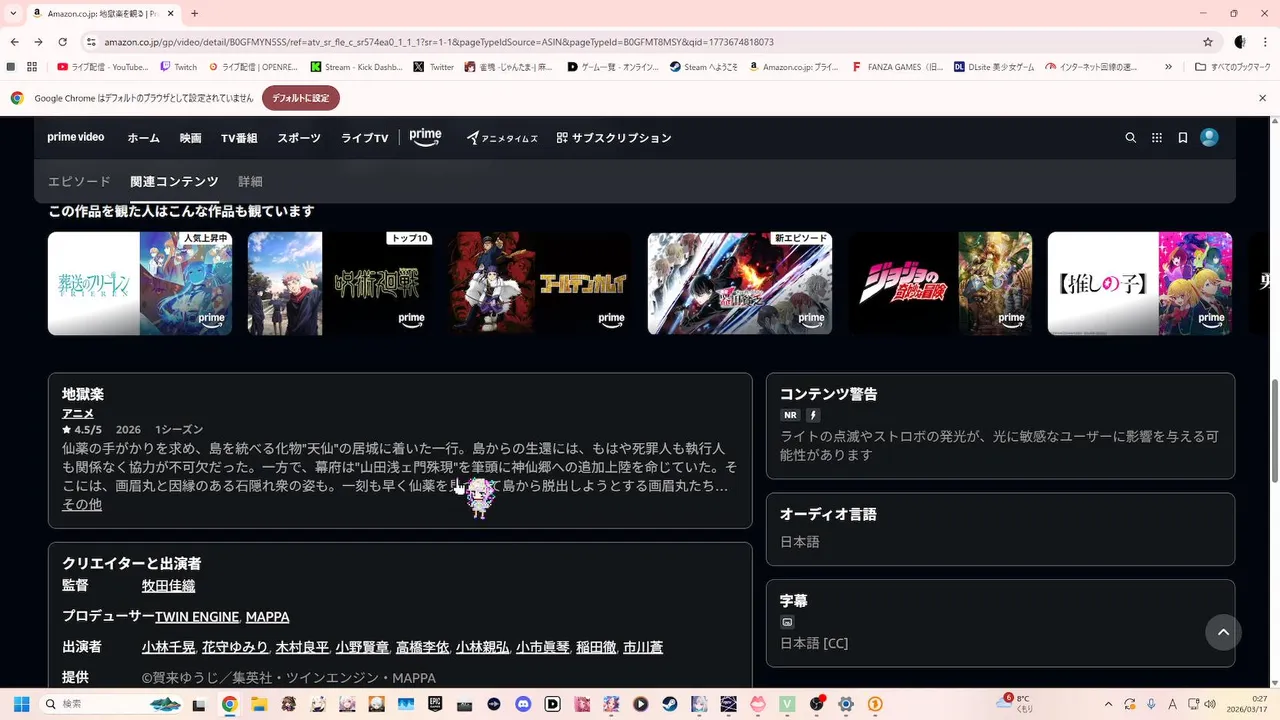This screenshot has width=1280, height=720.
Task: Click the Windows Start button
Action: tap(21, 704)
